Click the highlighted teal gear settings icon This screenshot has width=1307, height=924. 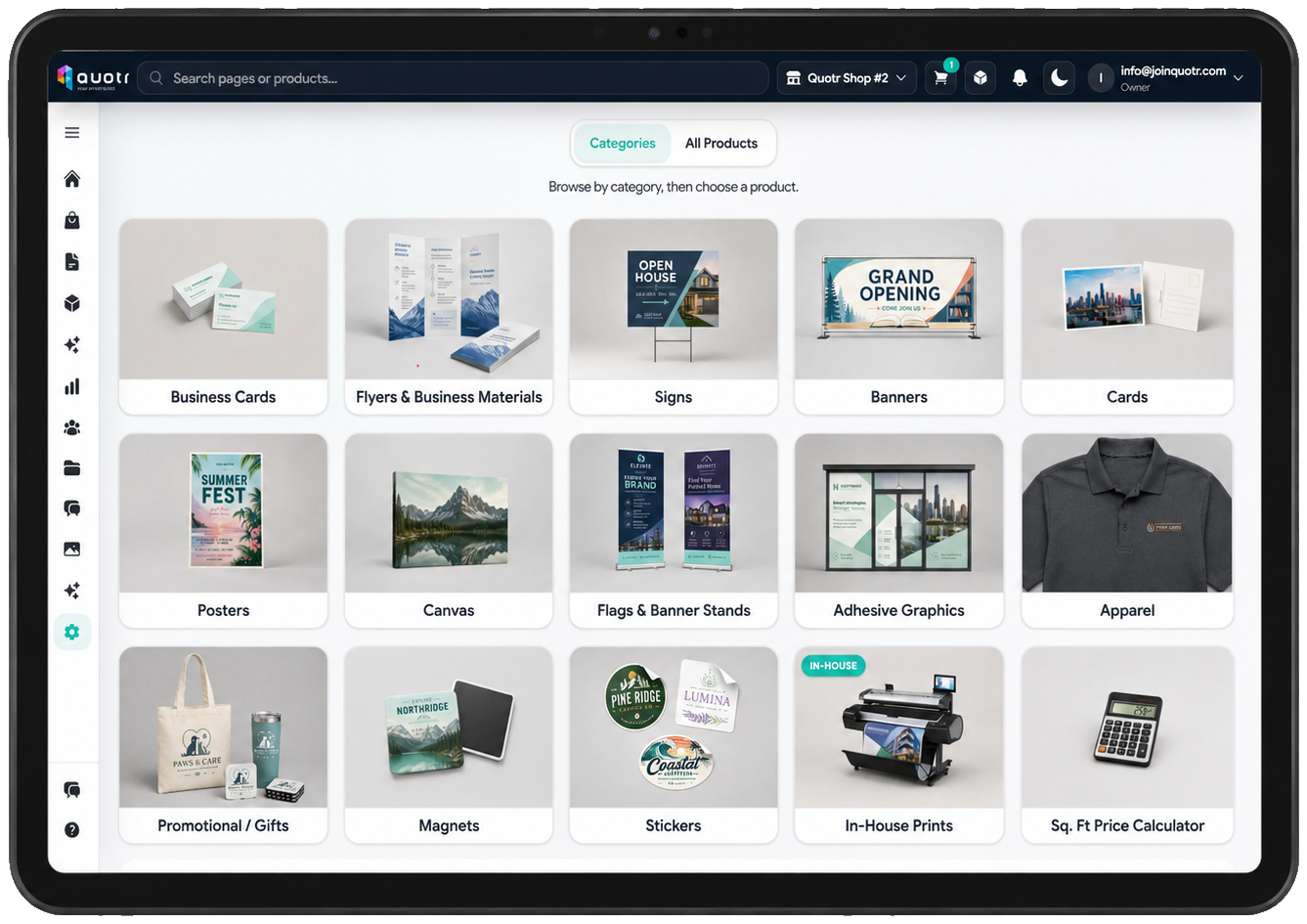pyautogui.click(x=71, y=632)
